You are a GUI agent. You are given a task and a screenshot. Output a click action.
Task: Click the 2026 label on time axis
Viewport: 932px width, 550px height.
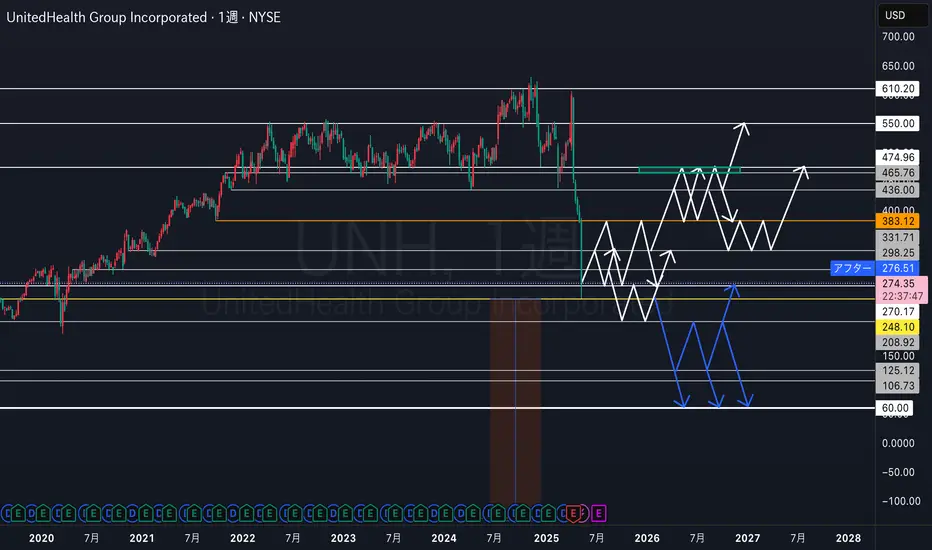pyautogui.click(x=647, y=538)
